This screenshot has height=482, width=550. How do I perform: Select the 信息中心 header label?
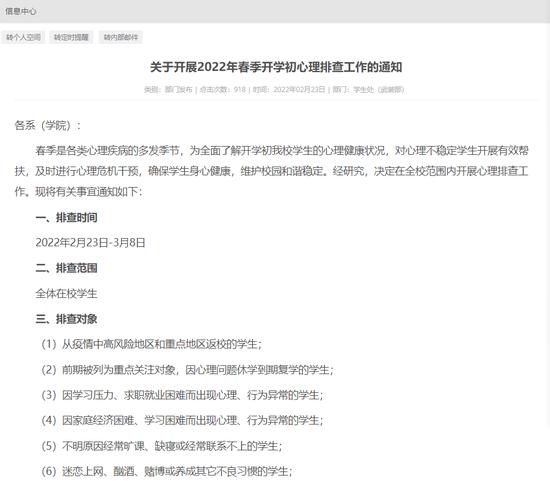tap(20, 11)
